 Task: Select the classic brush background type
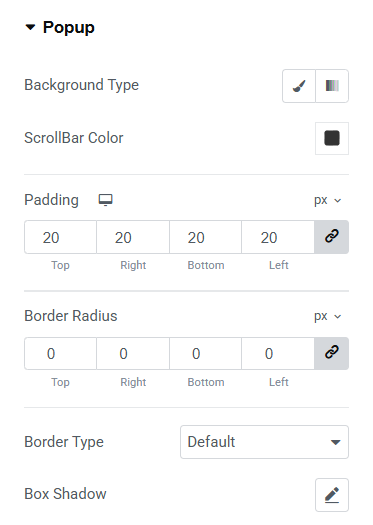pyautogui.click(x=299, y=86)
